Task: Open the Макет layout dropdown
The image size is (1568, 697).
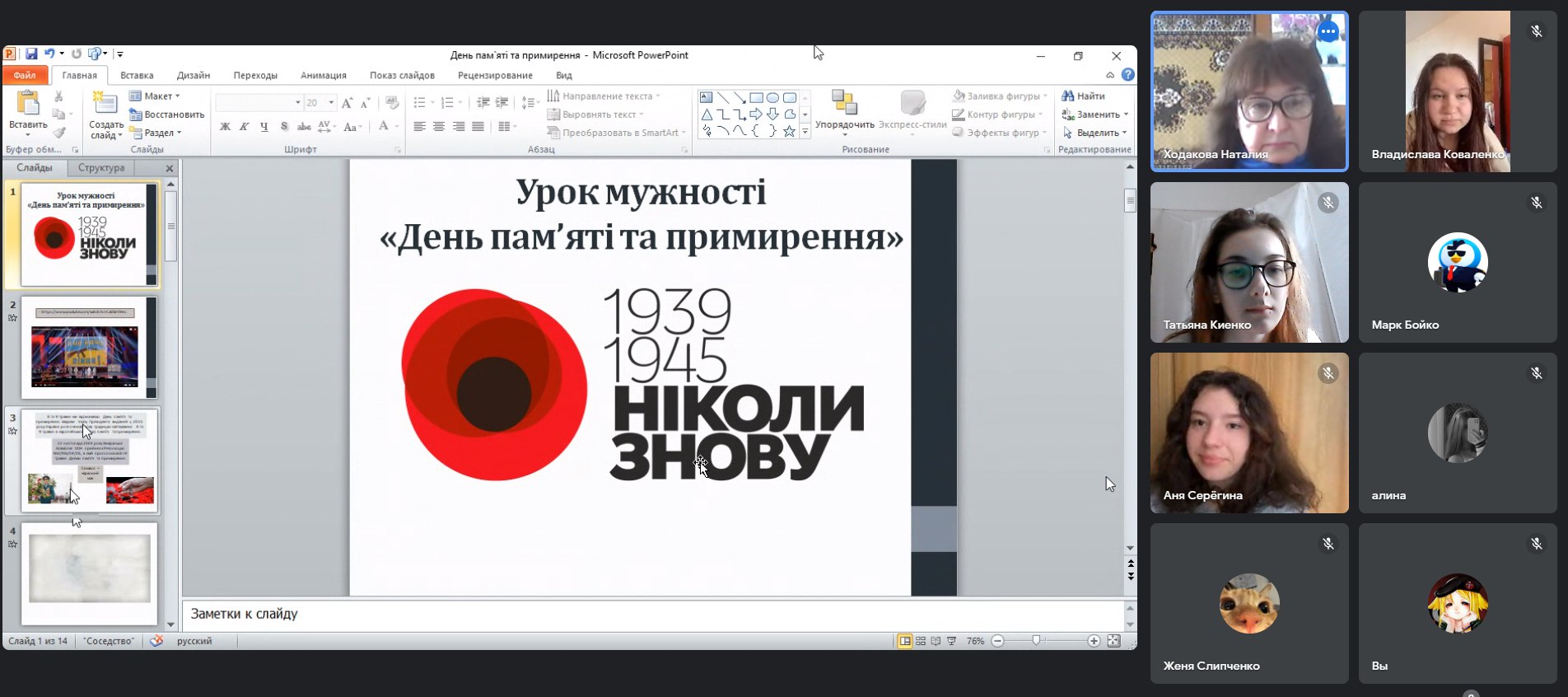Action: (155, 96)
